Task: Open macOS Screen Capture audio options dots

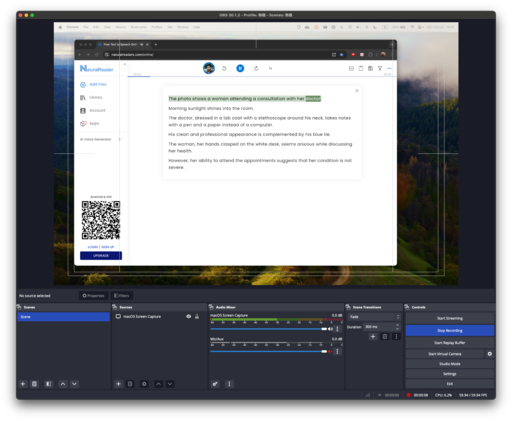Action: click(337, 329)
